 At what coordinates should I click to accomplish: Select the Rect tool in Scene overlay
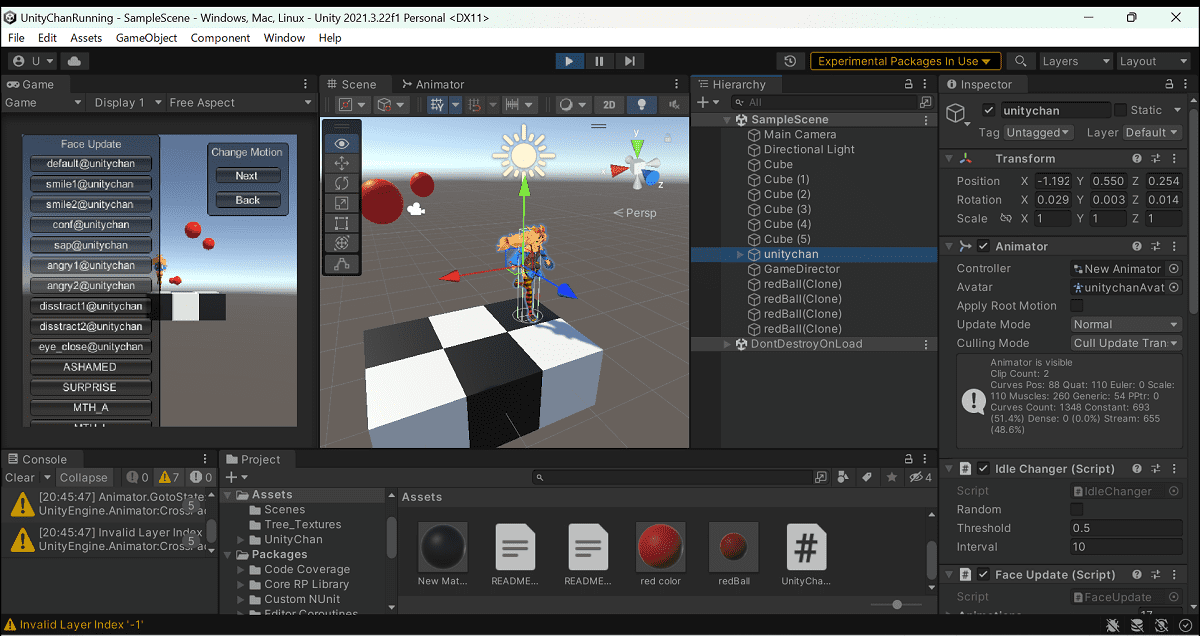click(x=342, y=223)
